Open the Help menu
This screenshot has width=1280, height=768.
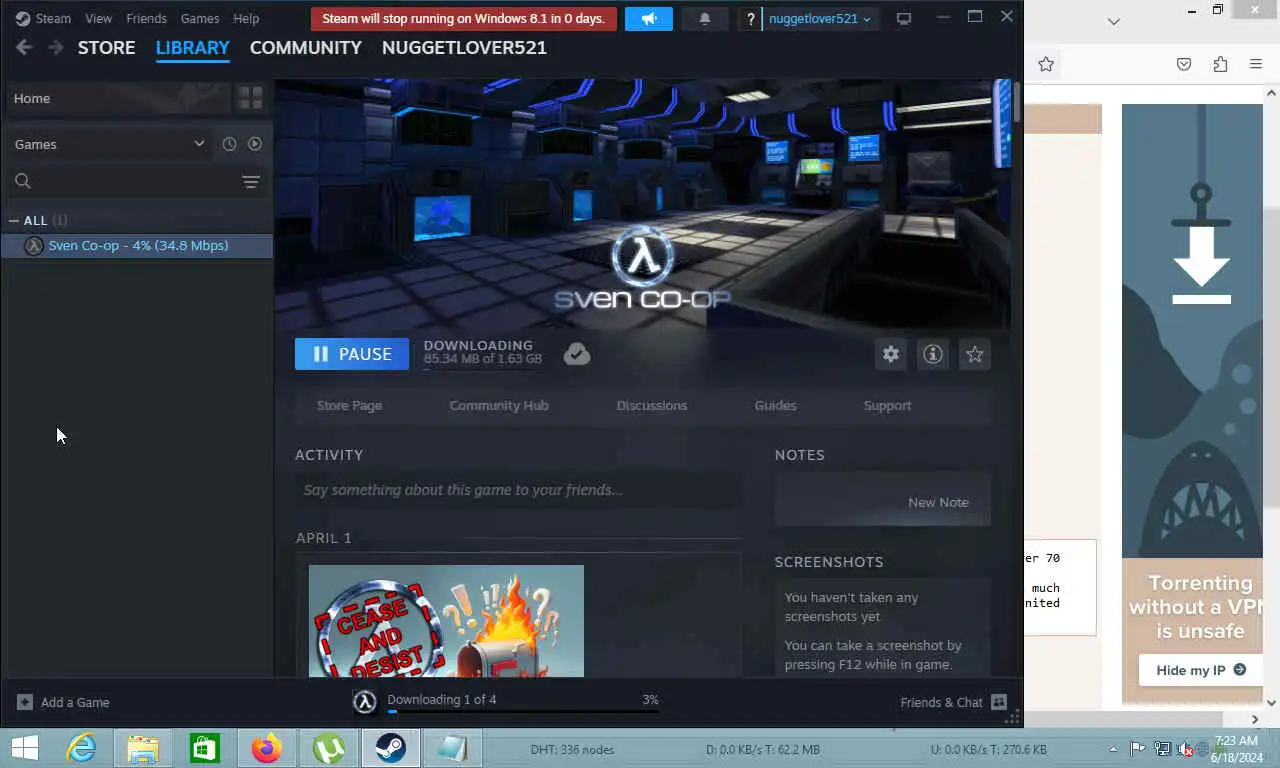(x=246, y=18)
